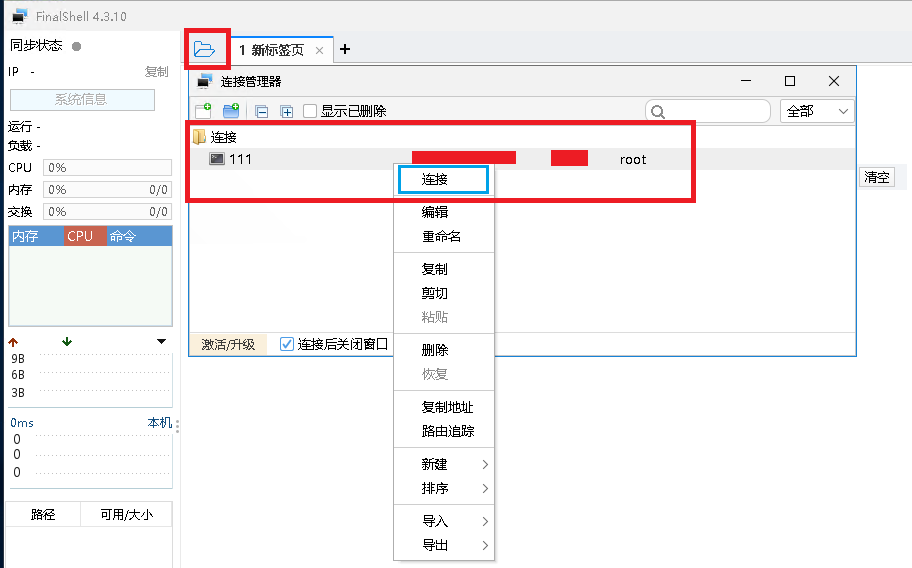Click the expand all icon
Viewport: 912px width, 568px height.
287,111
